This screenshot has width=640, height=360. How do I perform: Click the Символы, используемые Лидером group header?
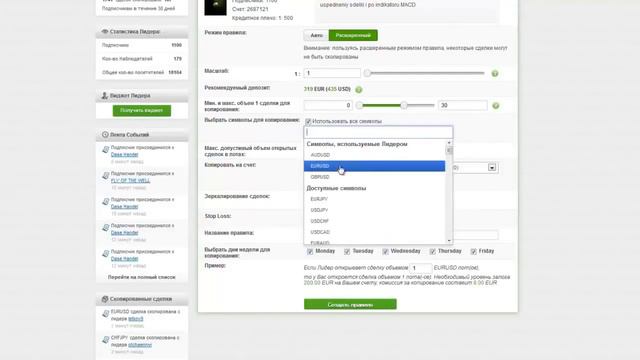357,144
